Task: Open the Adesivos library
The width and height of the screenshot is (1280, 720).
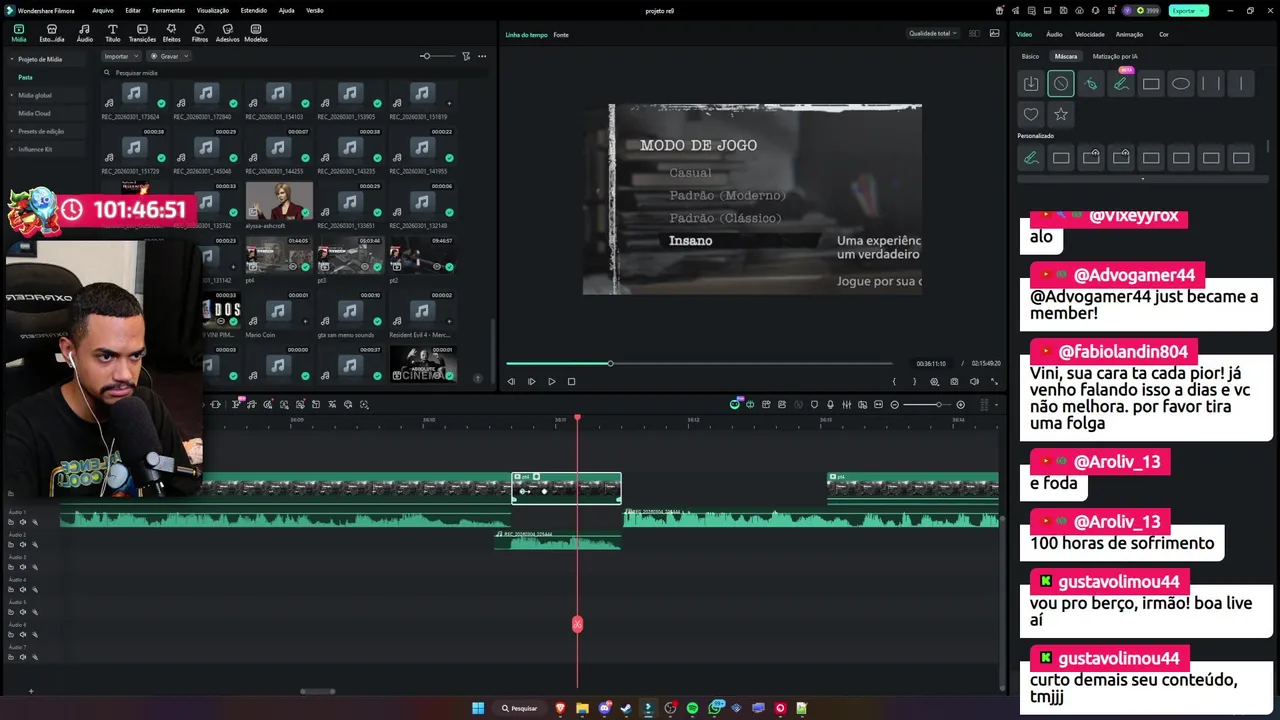Action: point(228,33)
